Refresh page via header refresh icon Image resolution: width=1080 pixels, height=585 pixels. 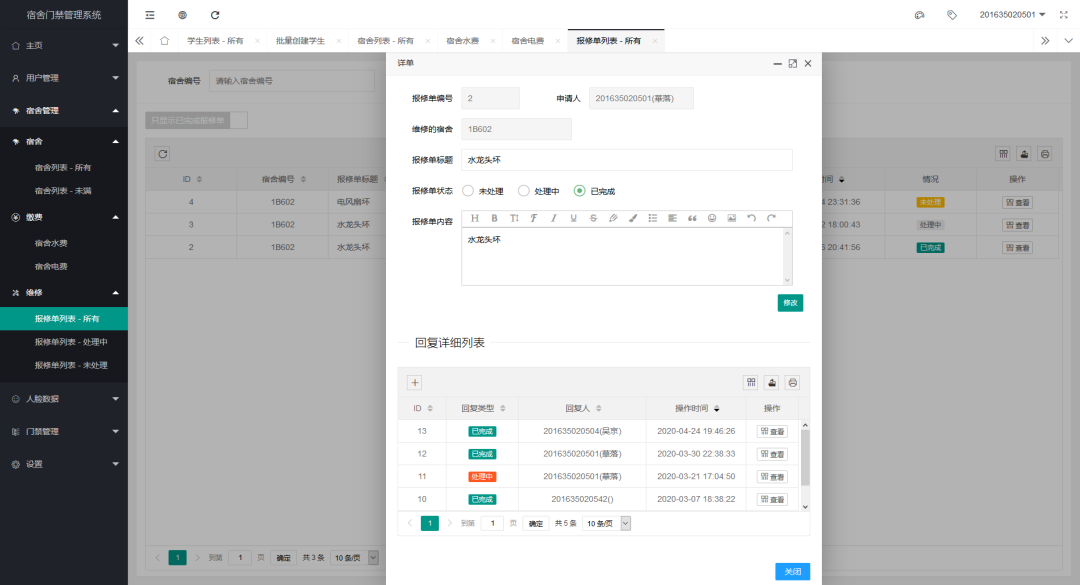point(215,14)
